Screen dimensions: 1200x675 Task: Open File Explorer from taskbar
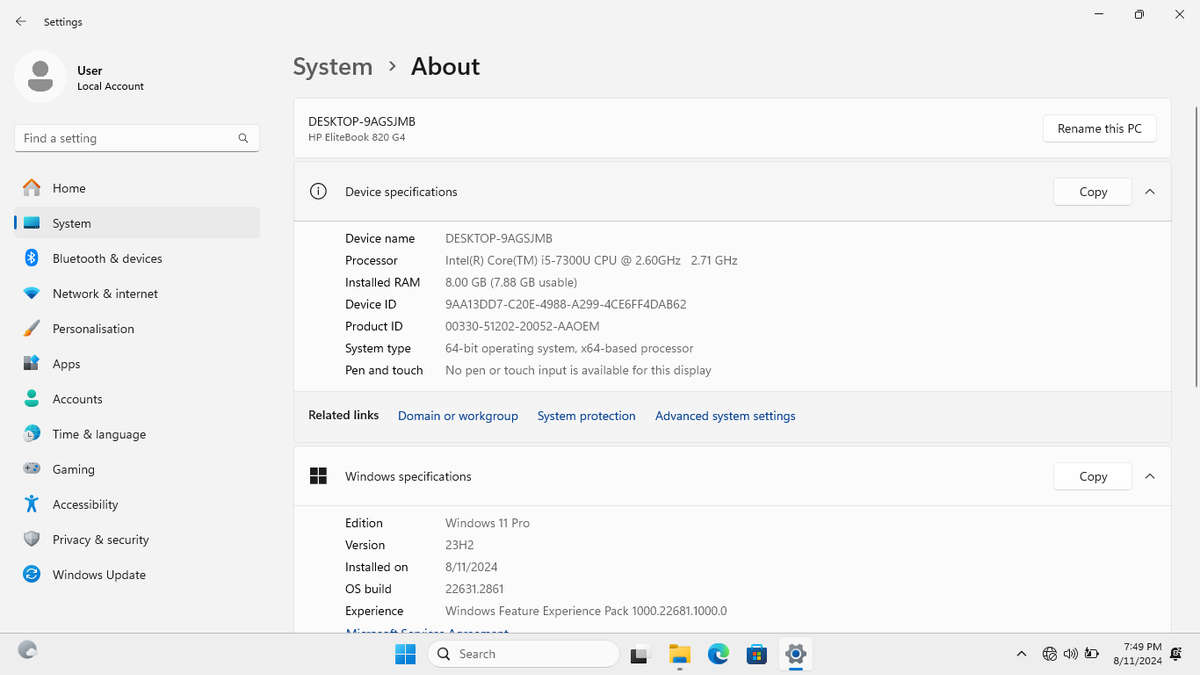coord(680,654)
